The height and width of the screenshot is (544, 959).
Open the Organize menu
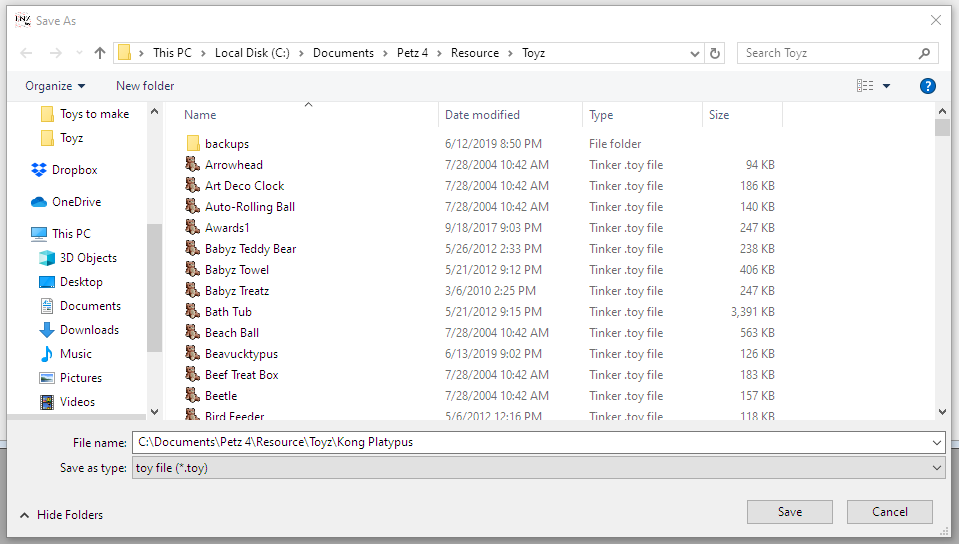(x=55, y=86)
